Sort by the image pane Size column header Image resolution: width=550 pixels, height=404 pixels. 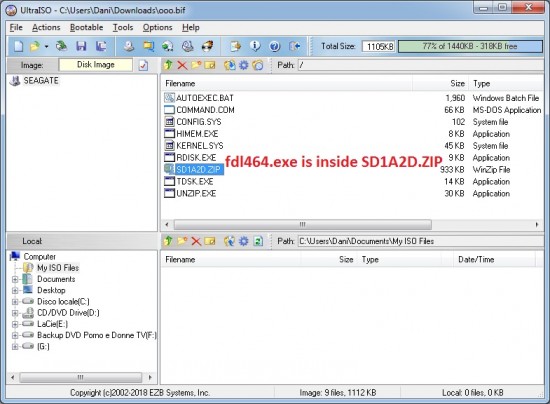pyautogui.click(x=441, y=83)
